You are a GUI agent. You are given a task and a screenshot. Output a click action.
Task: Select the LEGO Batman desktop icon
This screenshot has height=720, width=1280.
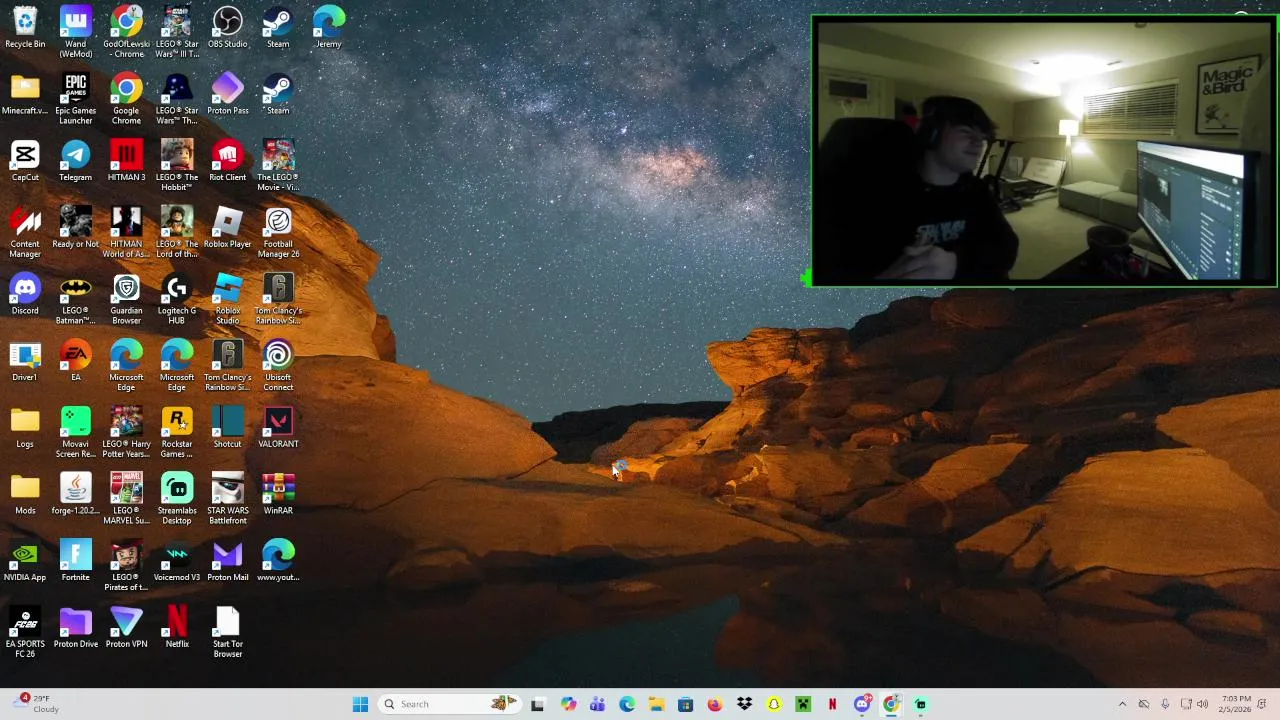[x=76, y=300]
